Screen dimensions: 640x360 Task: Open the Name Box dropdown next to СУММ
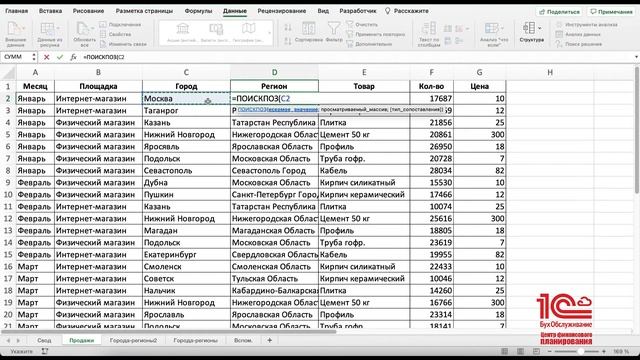point(34,57)
